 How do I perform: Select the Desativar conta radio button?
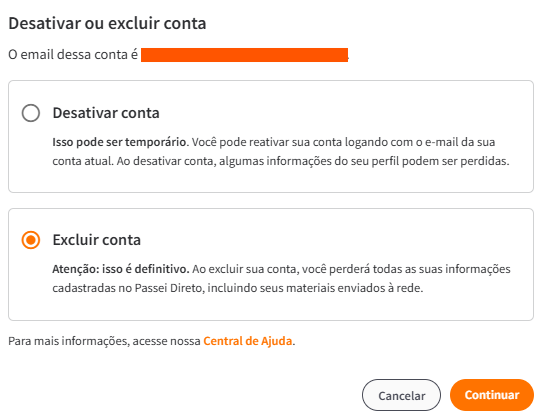31,113
